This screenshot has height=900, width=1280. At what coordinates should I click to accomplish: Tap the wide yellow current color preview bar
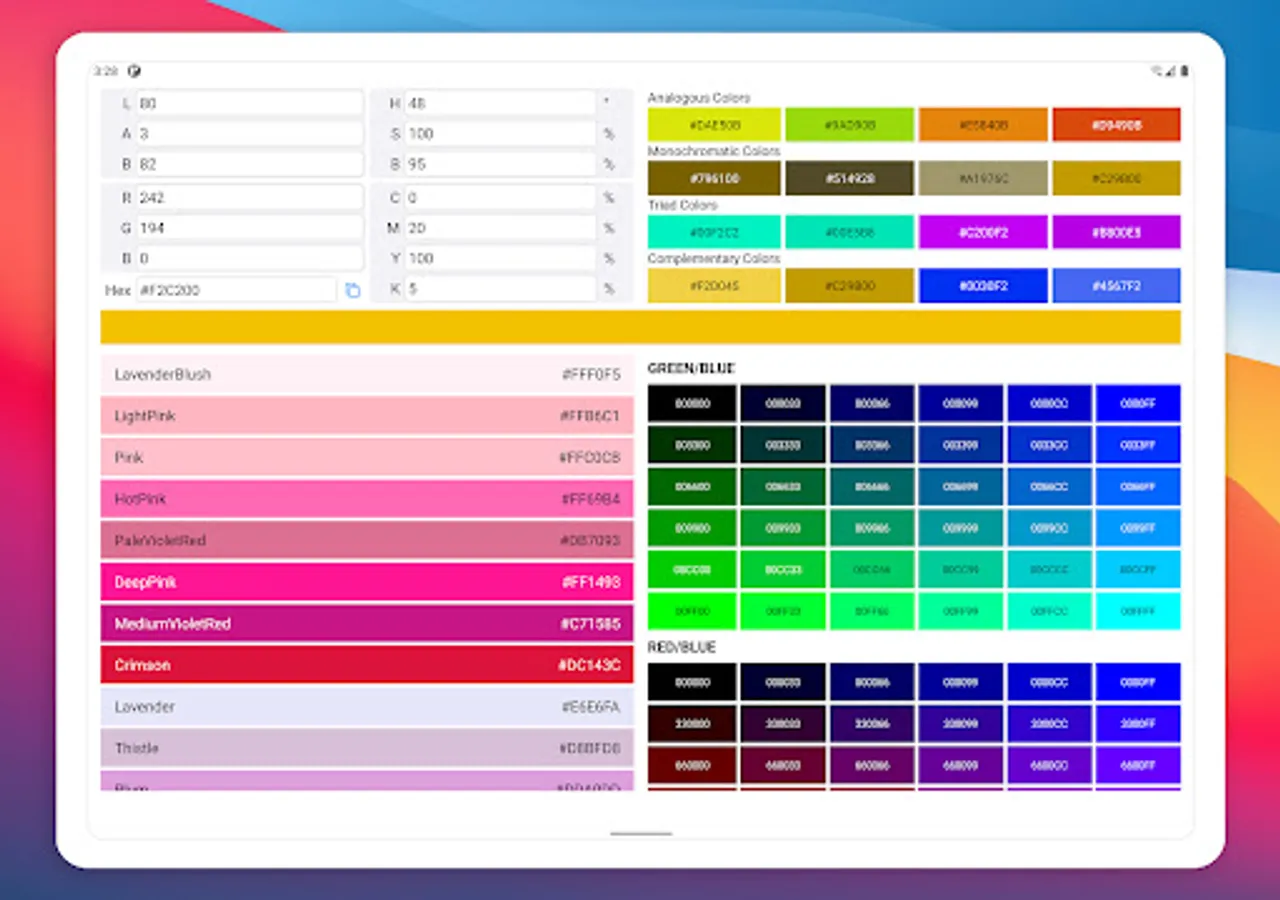pos(640,327)
